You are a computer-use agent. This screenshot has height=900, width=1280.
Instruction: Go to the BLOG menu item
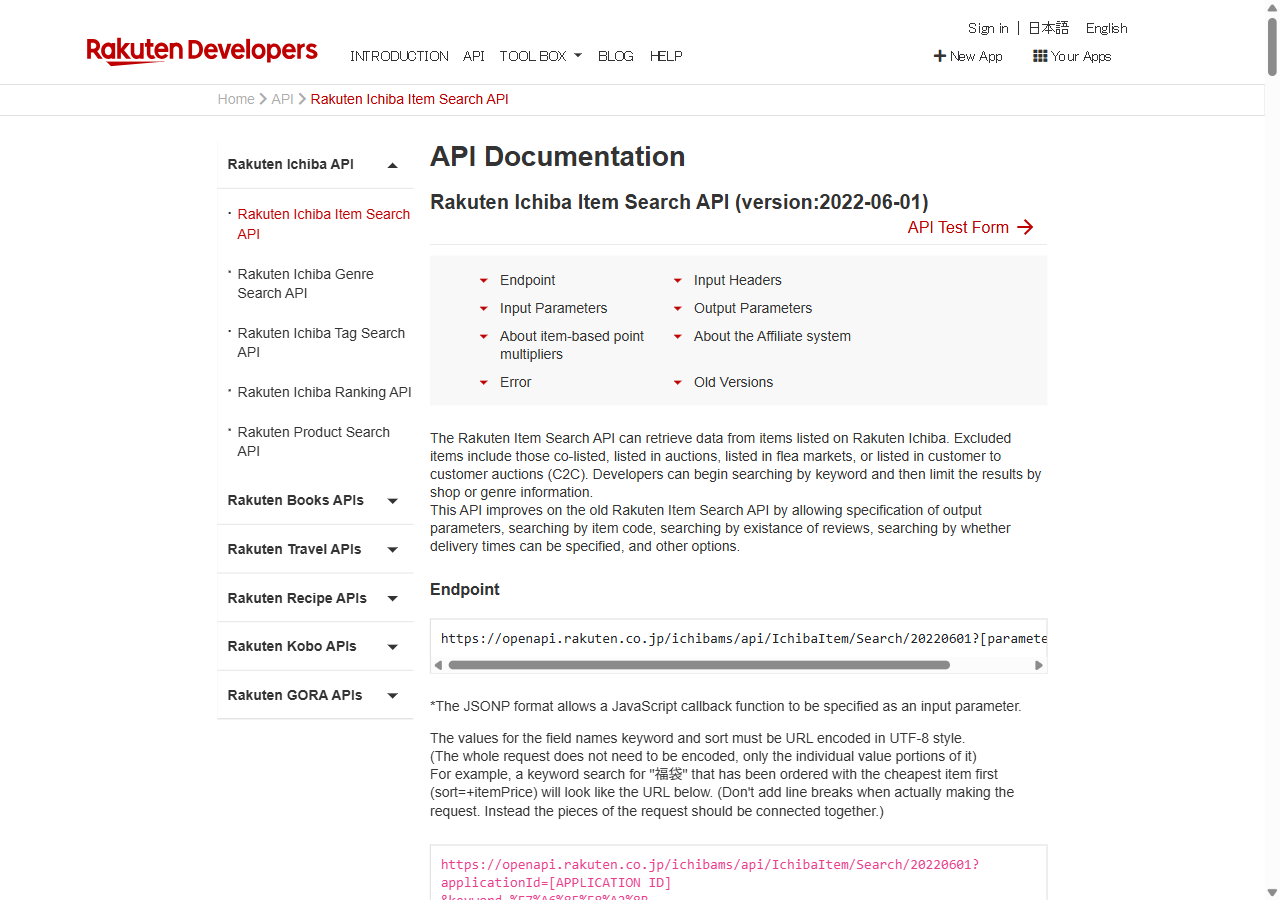(615, 56)
